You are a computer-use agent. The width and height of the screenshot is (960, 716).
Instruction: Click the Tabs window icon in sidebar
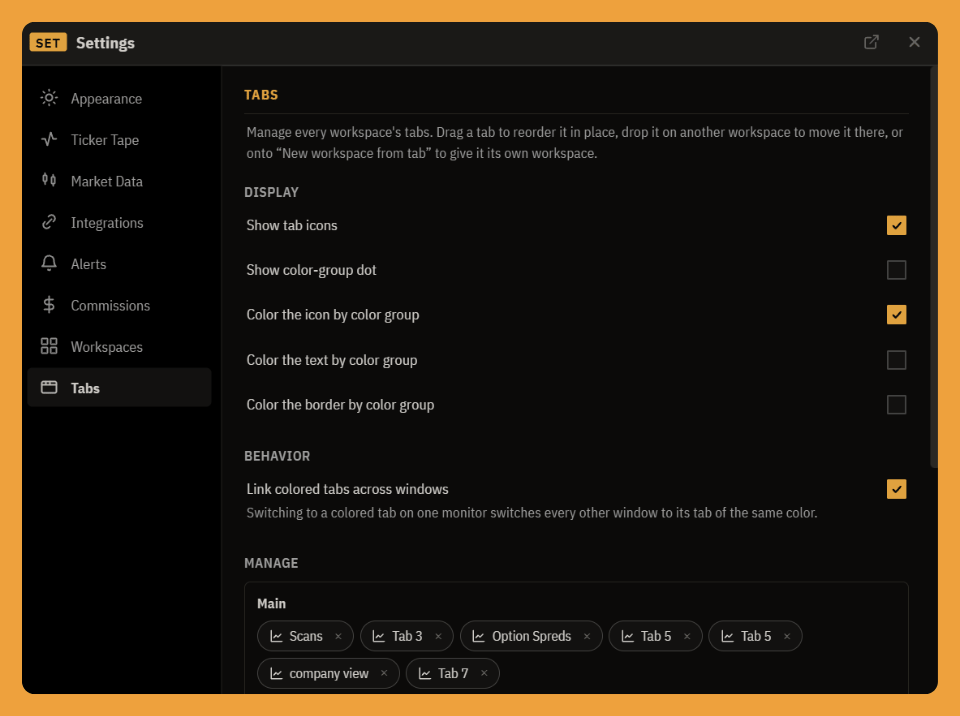pos(49,387)
